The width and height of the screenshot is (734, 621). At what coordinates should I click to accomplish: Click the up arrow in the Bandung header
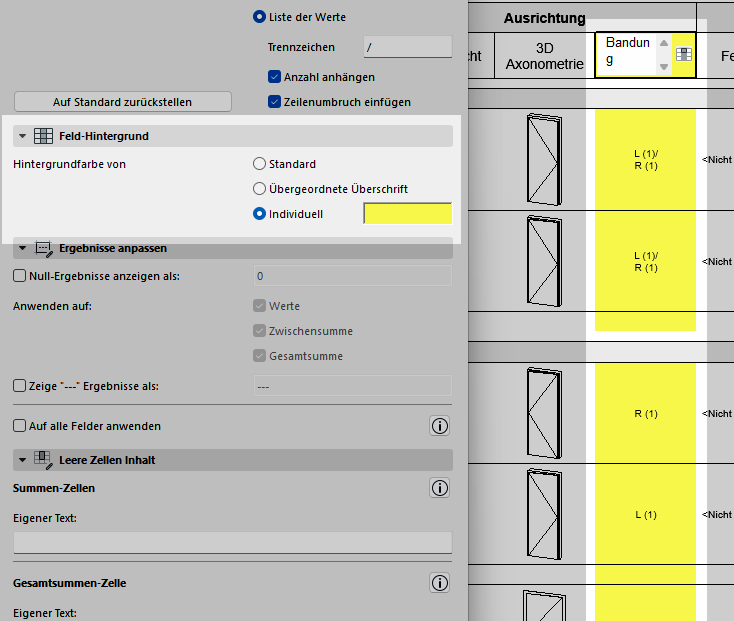click(x=663, y=44)
